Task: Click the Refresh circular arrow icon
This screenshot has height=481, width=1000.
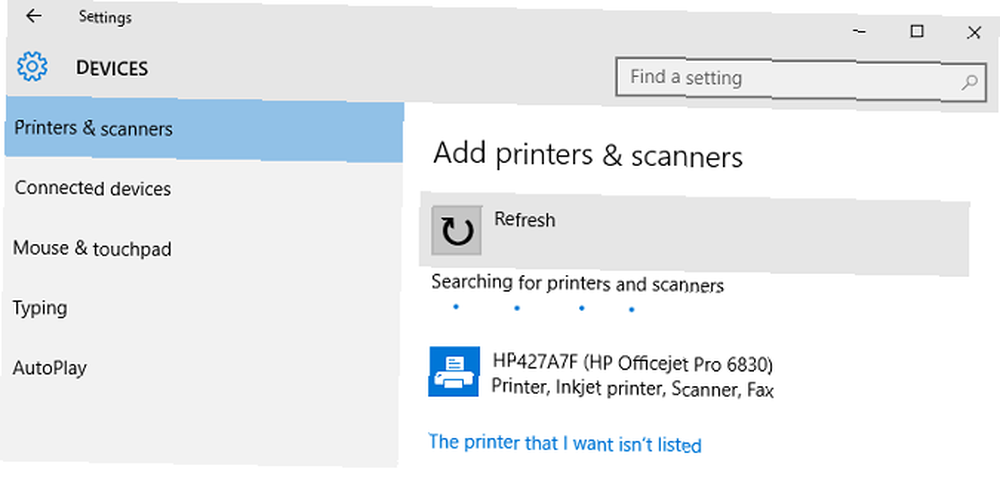Action: 457,231
